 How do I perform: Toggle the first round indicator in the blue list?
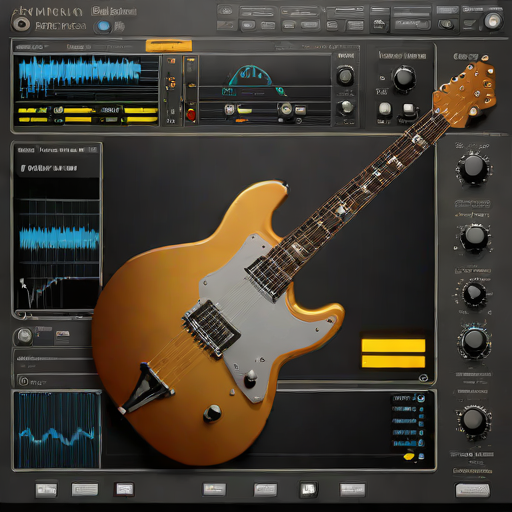(x=421, y=398)
